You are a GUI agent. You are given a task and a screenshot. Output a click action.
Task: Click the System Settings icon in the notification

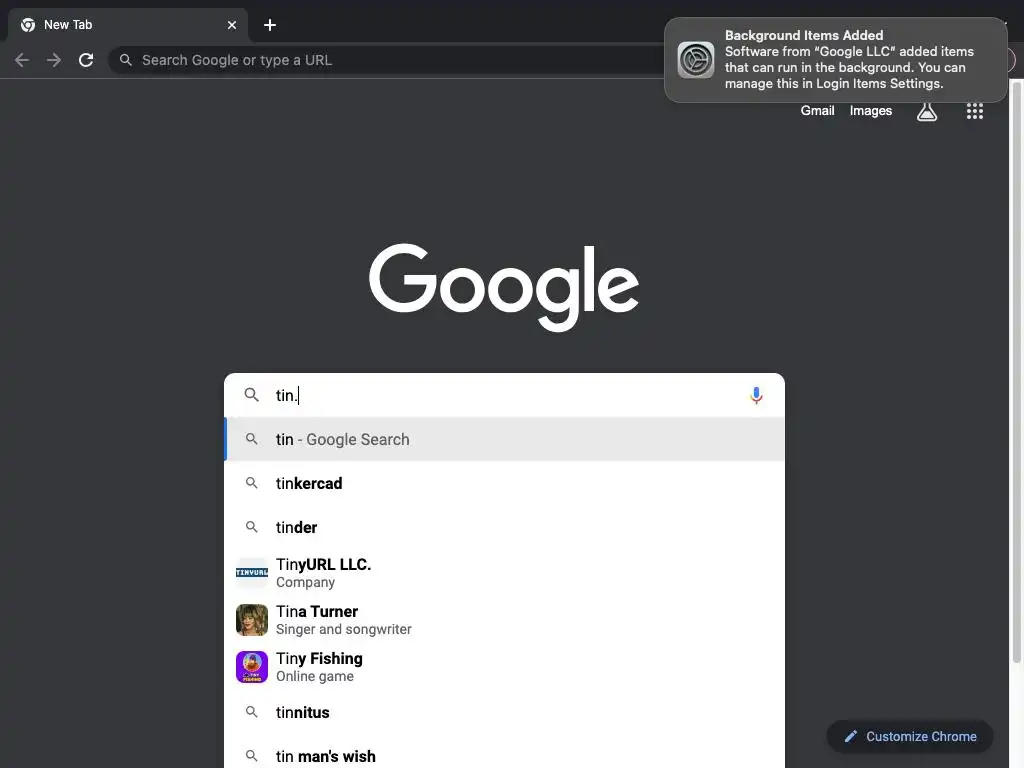[696, 59]
